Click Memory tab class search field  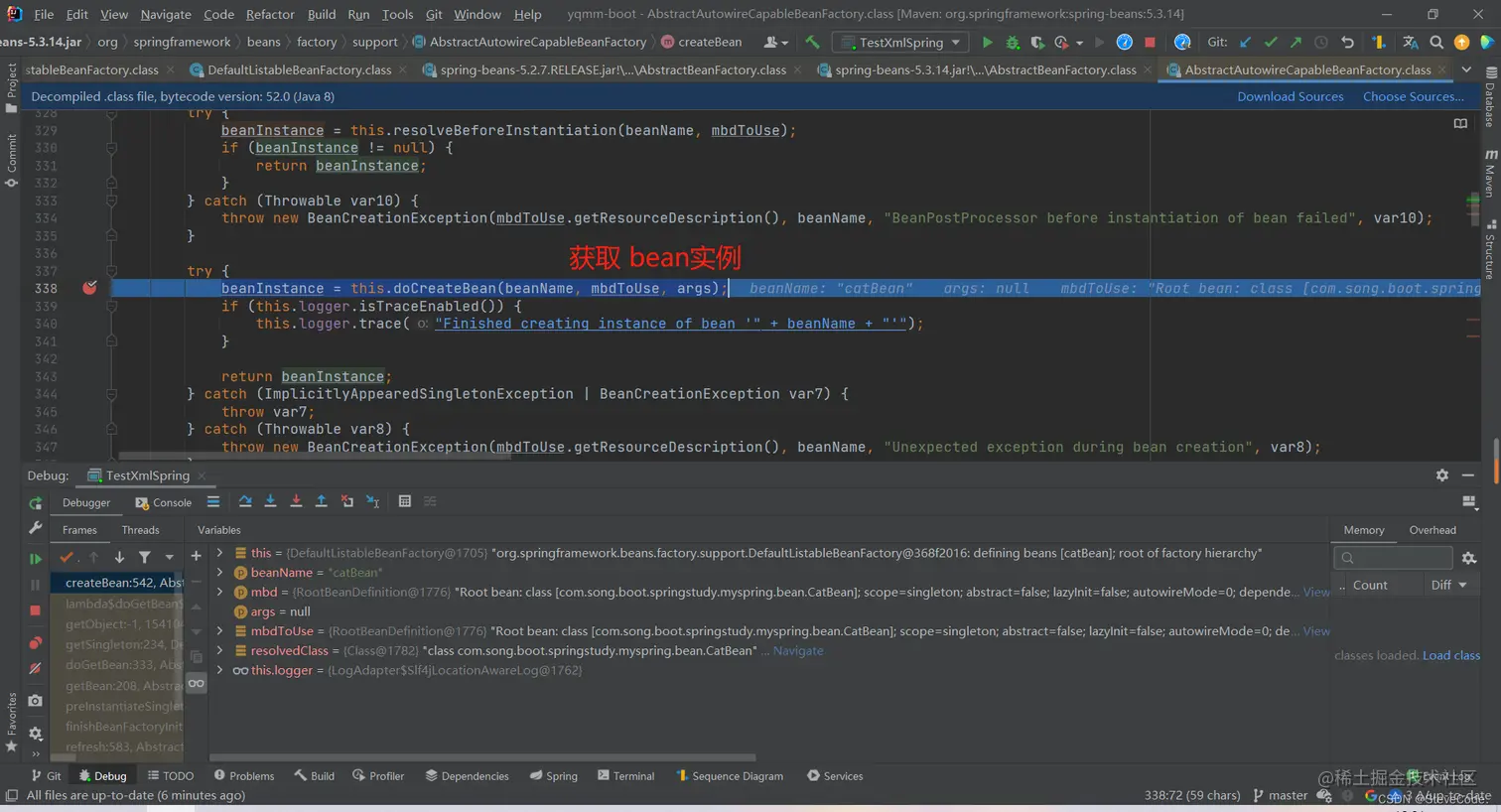(1394, 558)
